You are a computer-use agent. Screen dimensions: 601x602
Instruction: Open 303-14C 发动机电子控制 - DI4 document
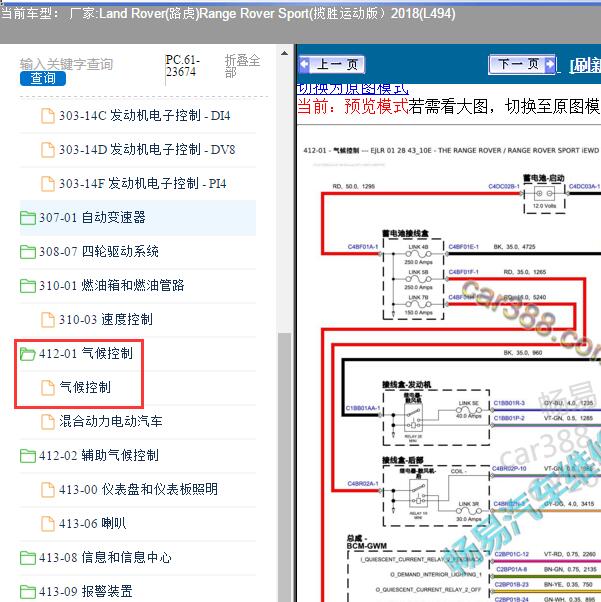pyautogui.click(x=145, y=116)
